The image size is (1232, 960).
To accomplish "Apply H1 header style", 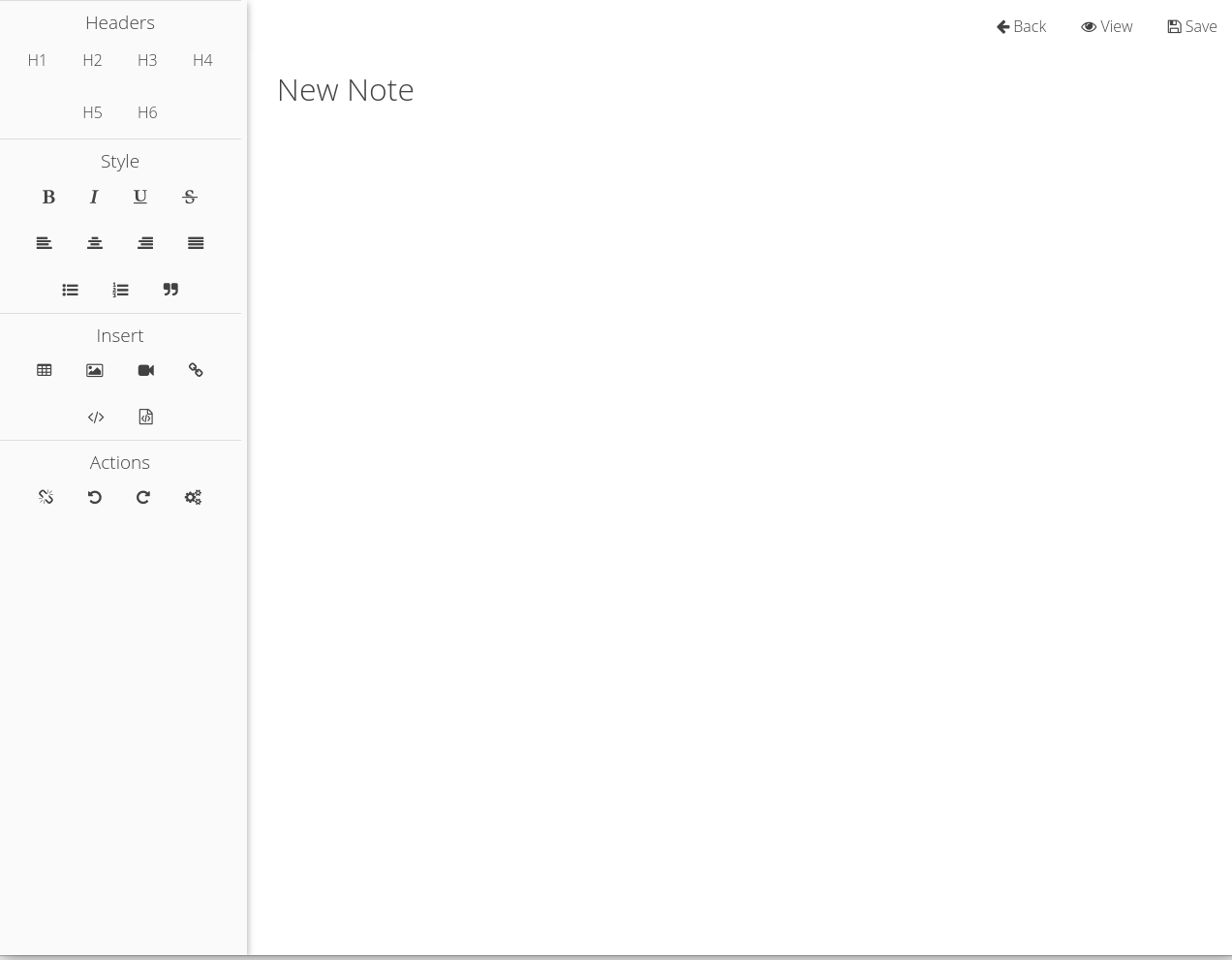I will click(37, 60).
